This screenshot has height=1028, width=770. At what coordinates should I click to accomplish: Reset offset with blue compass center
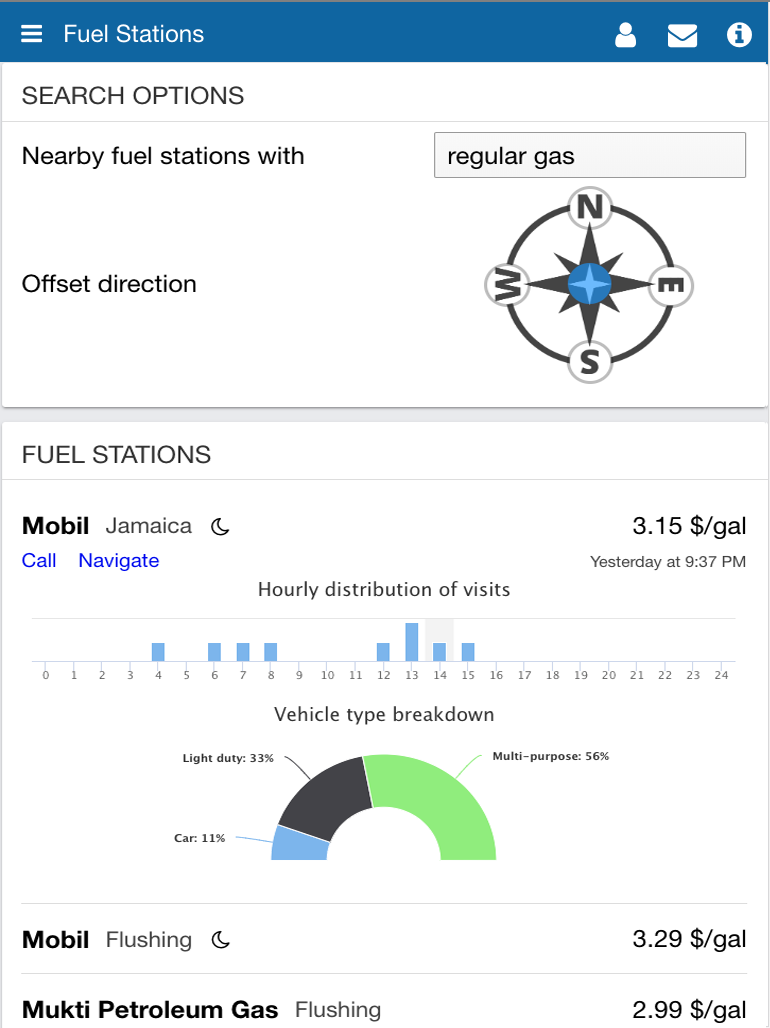[589, 285]
